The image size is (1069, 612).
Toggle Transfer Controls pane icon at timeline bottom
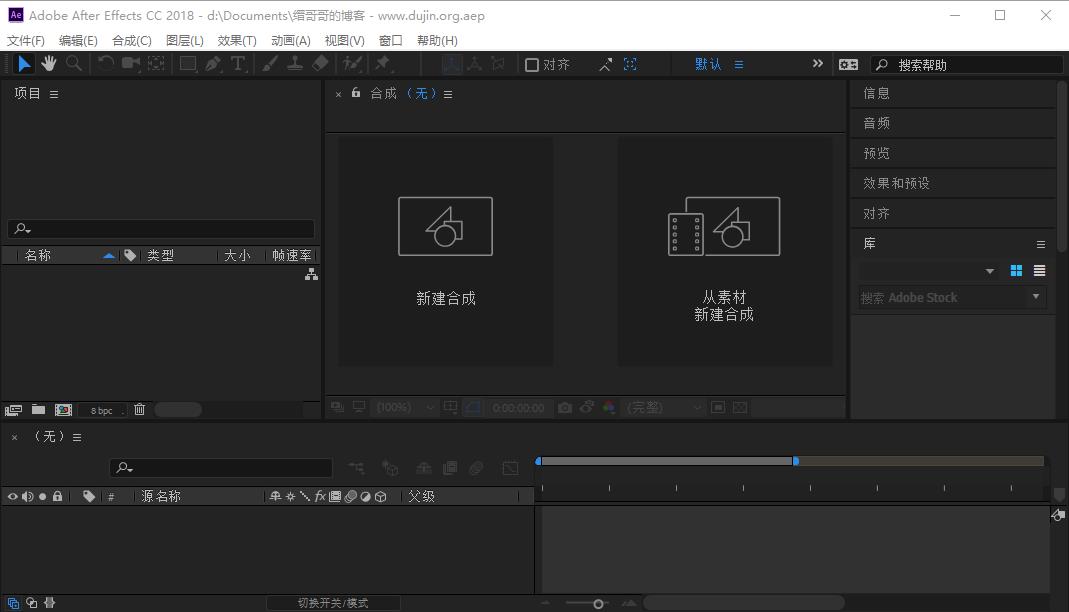[x=31, y=603]
